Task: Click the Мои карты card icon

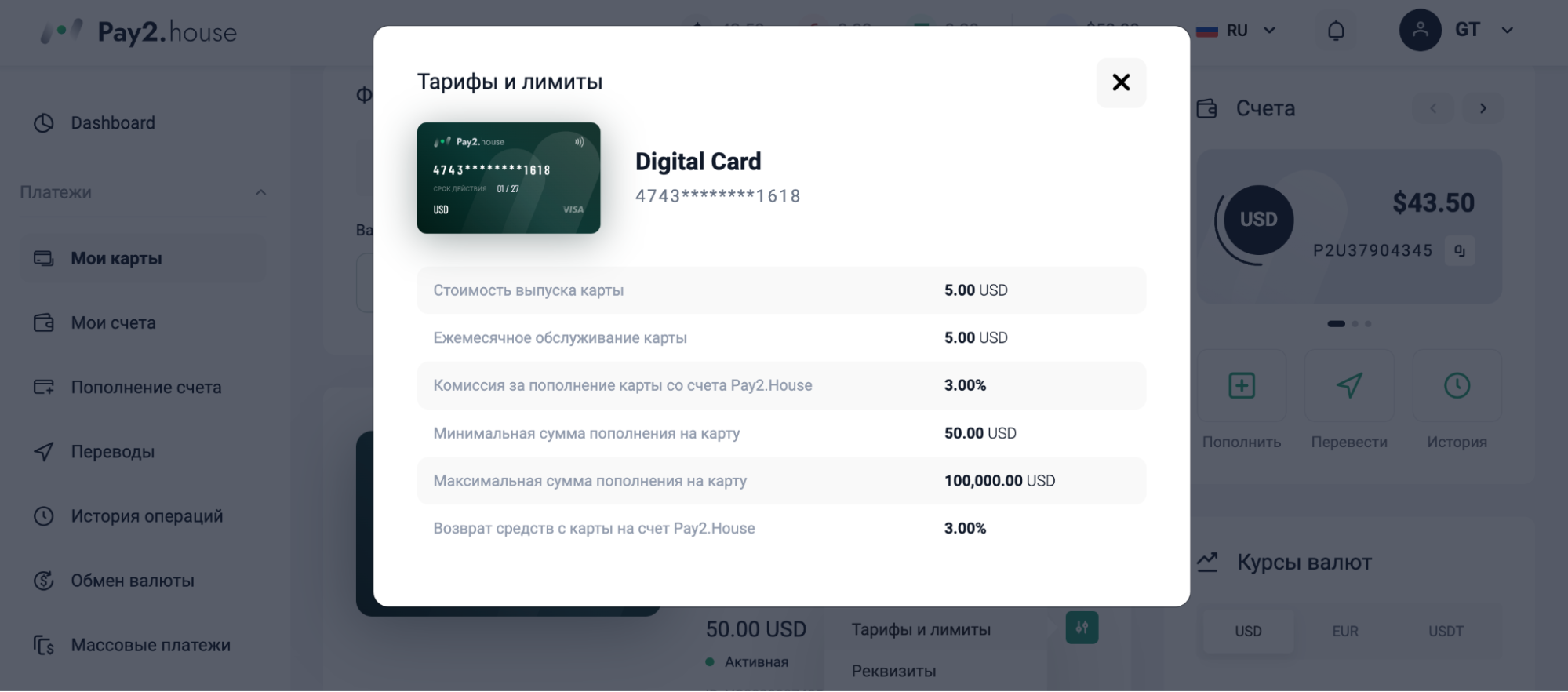Action: (x=44, y=258)
